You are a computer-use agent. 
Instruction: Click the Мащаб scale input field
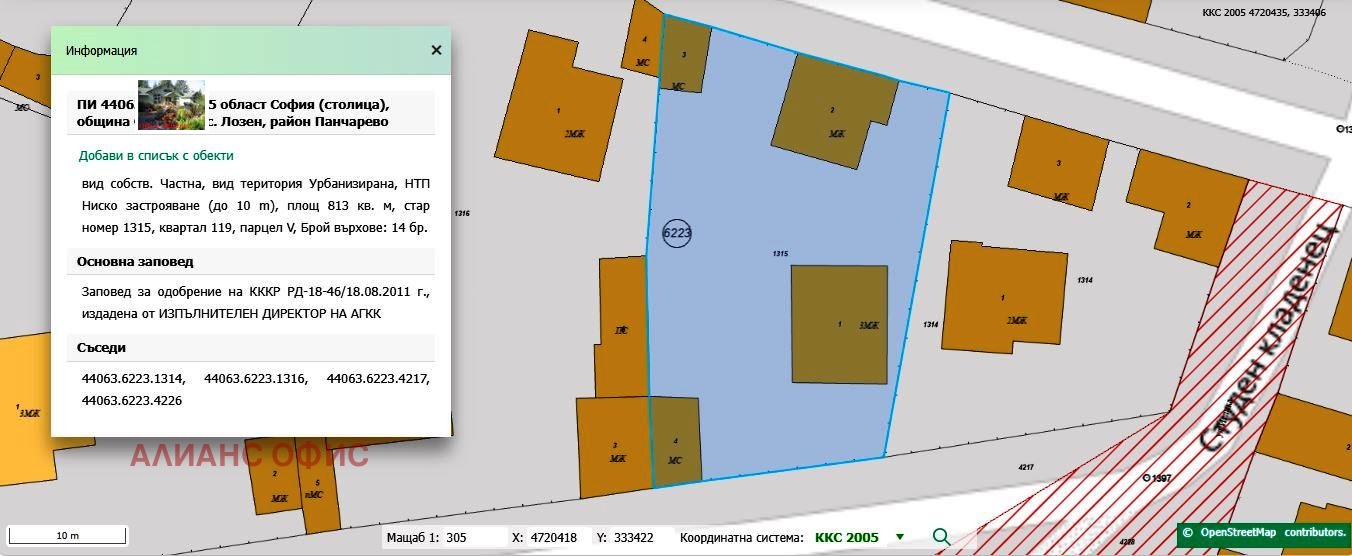(x=475, y=538)
